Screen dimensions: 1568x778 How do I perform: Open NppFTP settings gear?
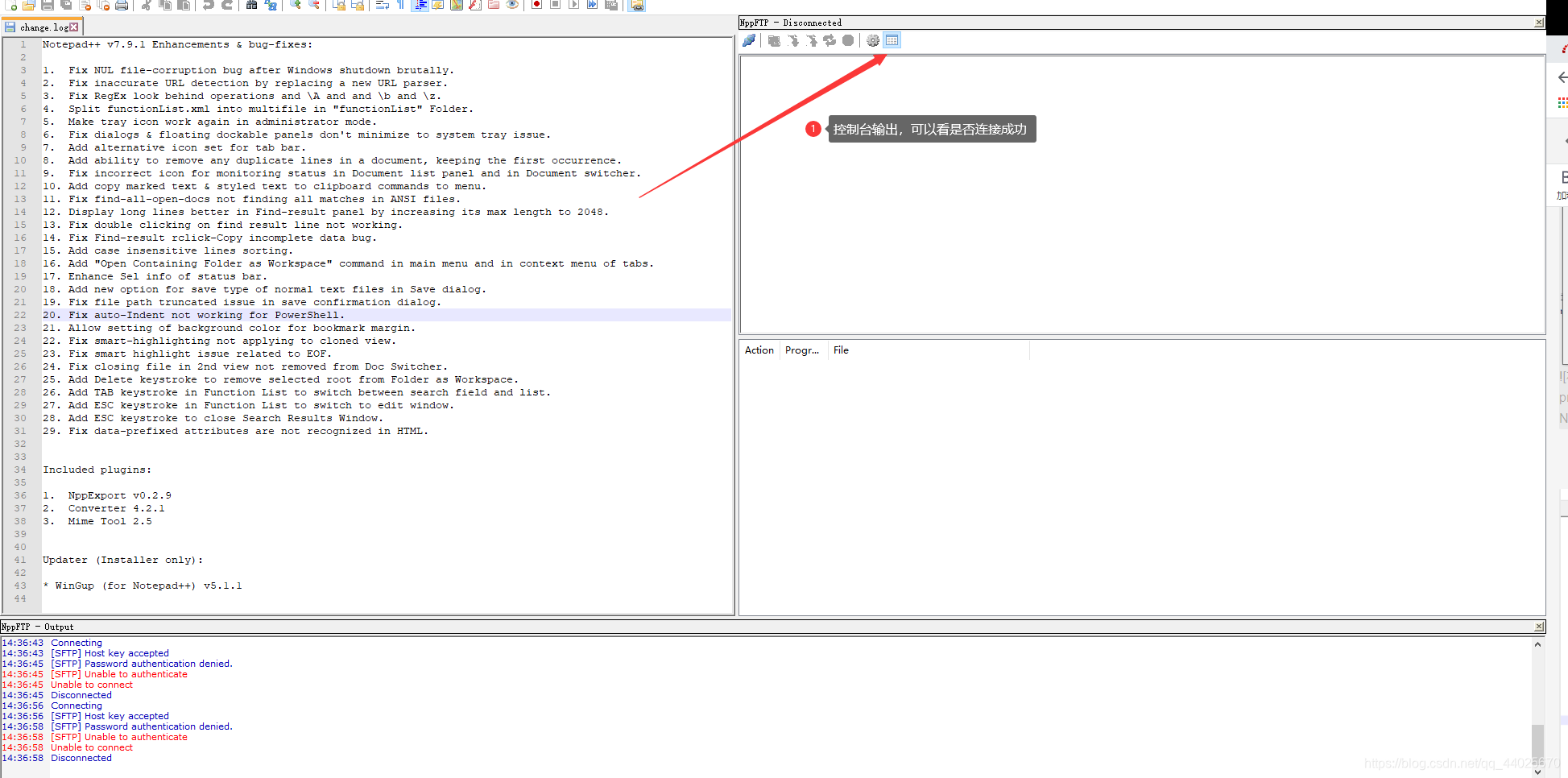coord(873,40)
